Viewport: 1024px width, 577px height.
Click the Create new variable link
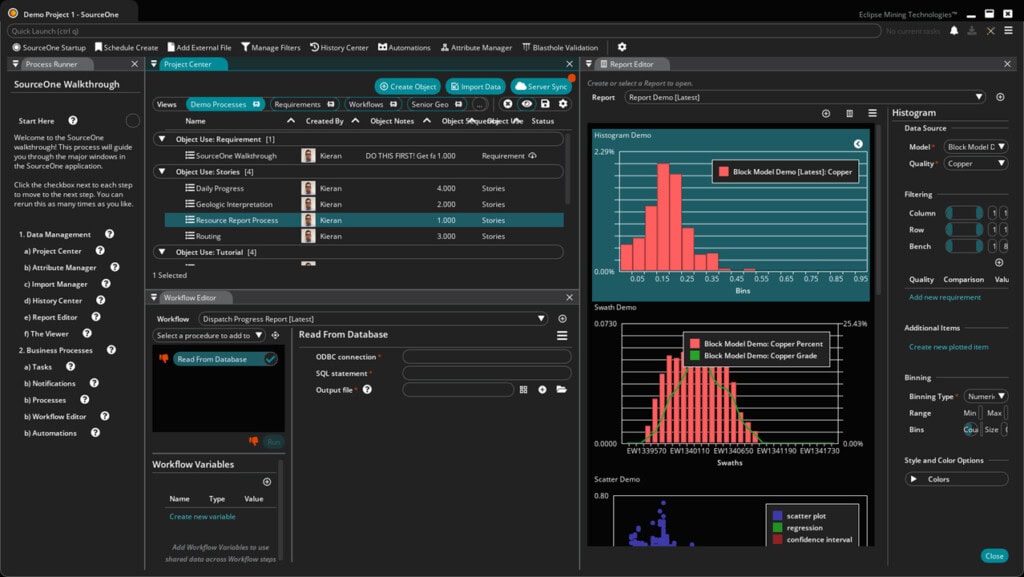tap(202, 516)
